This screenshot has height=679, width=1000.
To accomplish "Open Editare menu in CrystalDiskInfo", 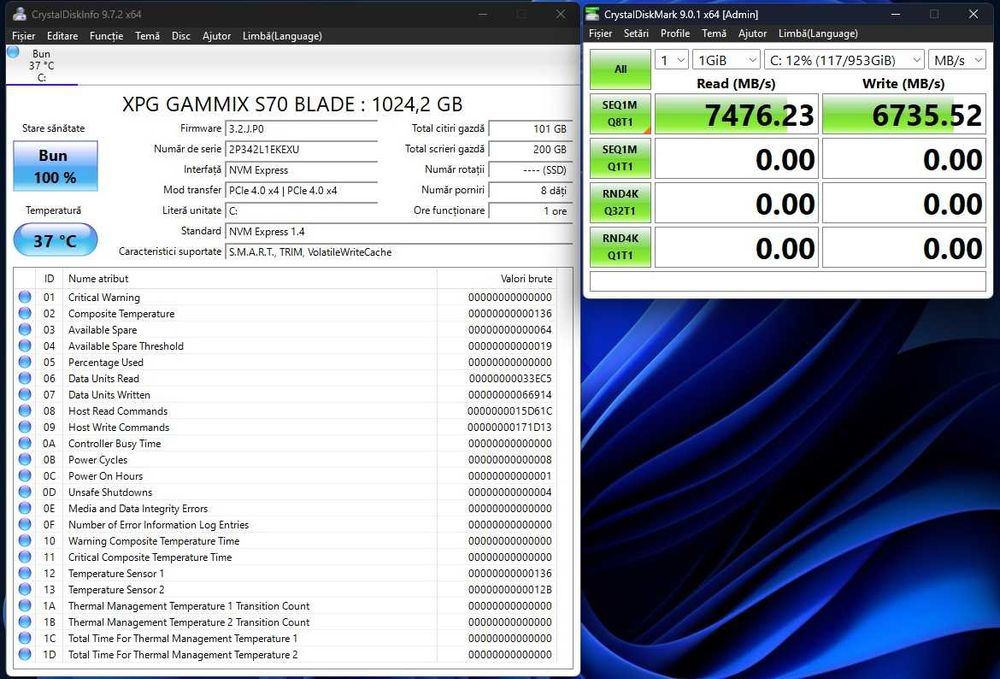I will pyautogui.click(x=62, y=36).
